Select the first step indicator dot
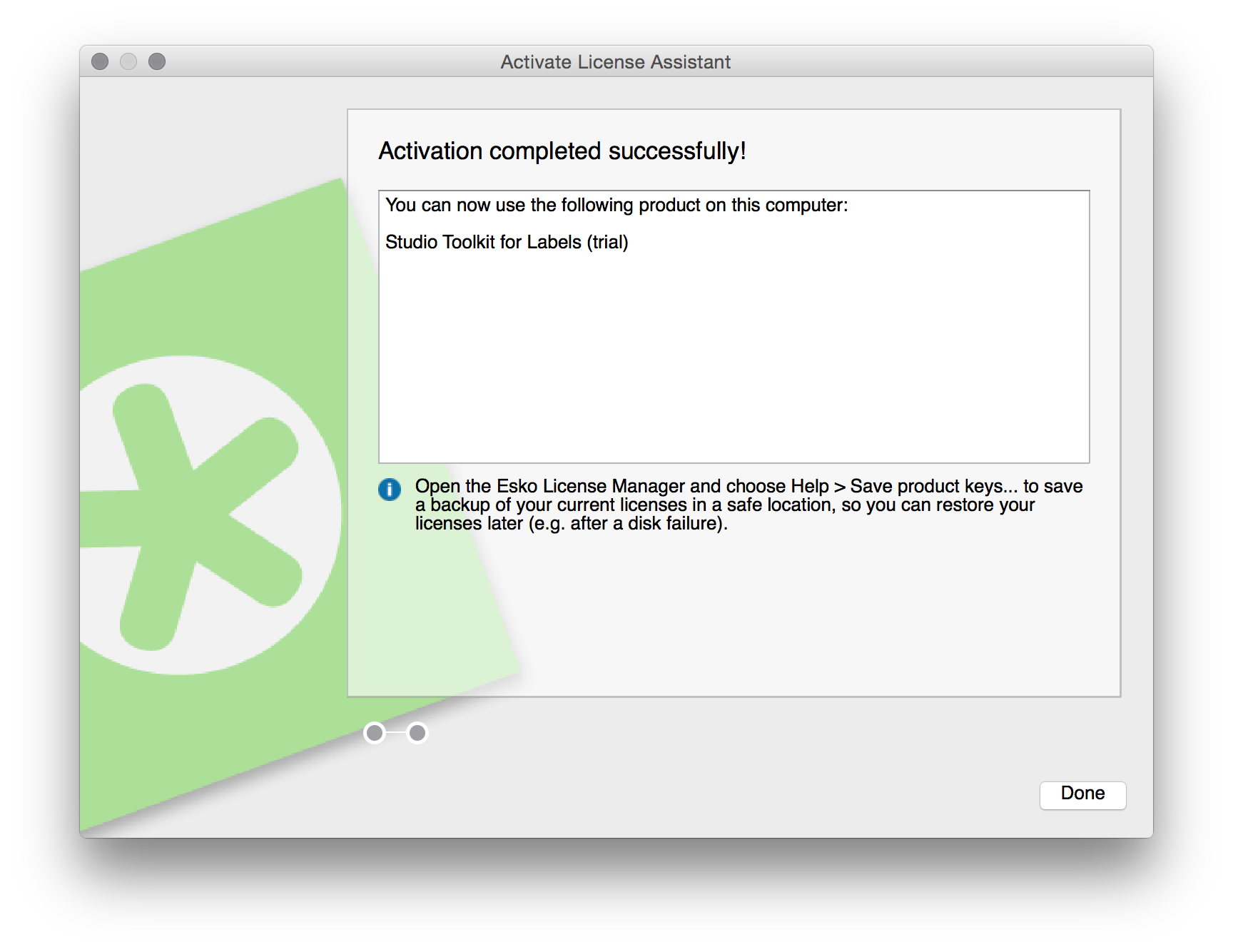The height and width of the screenshot is (952, 1233). point(375,733)
